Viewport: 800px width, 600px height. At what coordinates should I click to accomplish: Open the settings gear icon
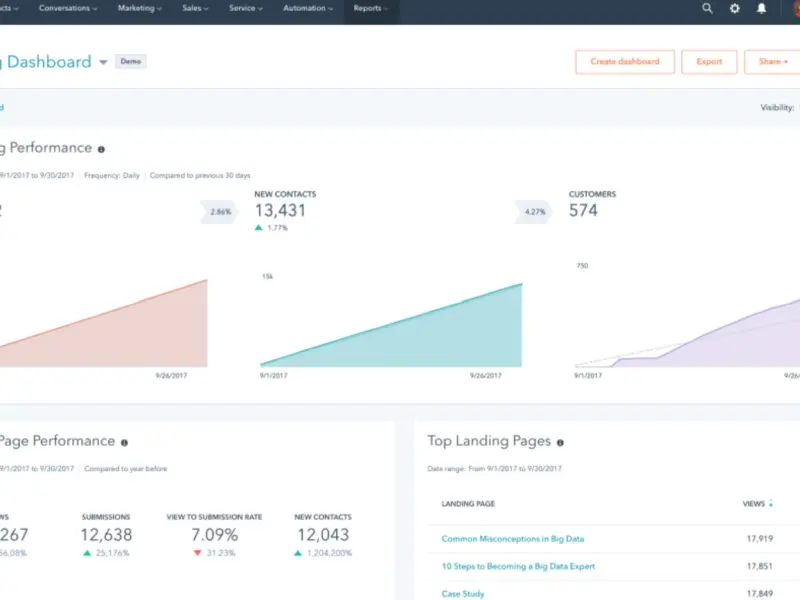pyautogui.click(x=735, y=8)
